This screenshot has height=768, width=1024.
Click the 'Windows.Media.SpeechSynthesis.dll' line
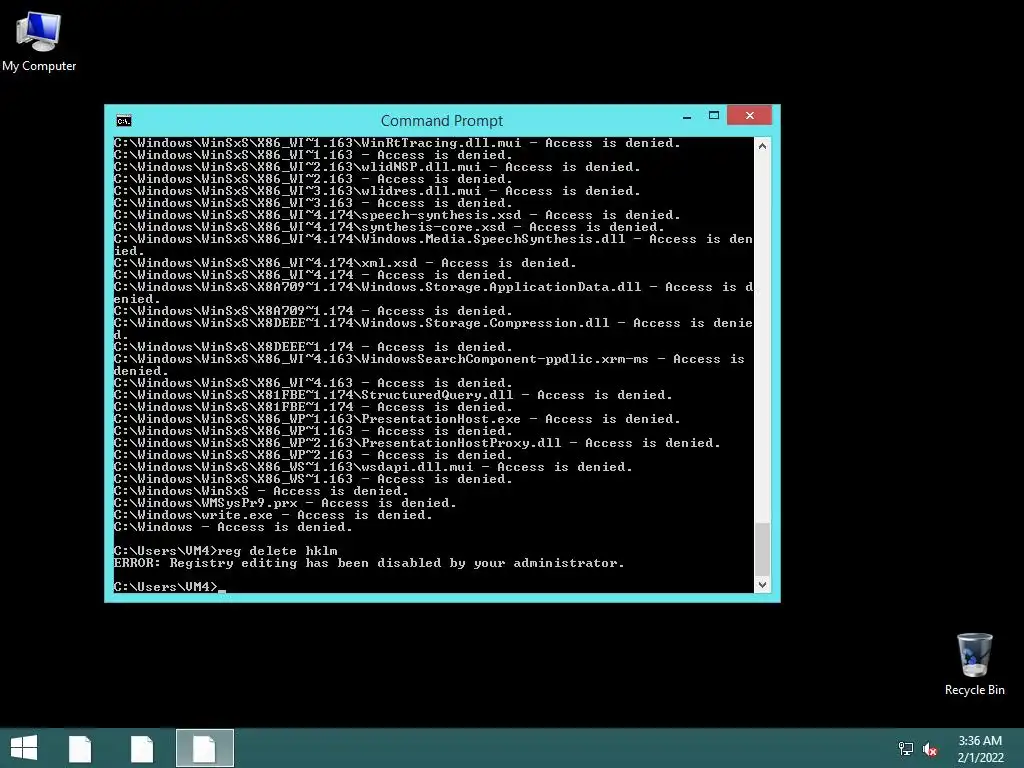(x=433, y=245)
